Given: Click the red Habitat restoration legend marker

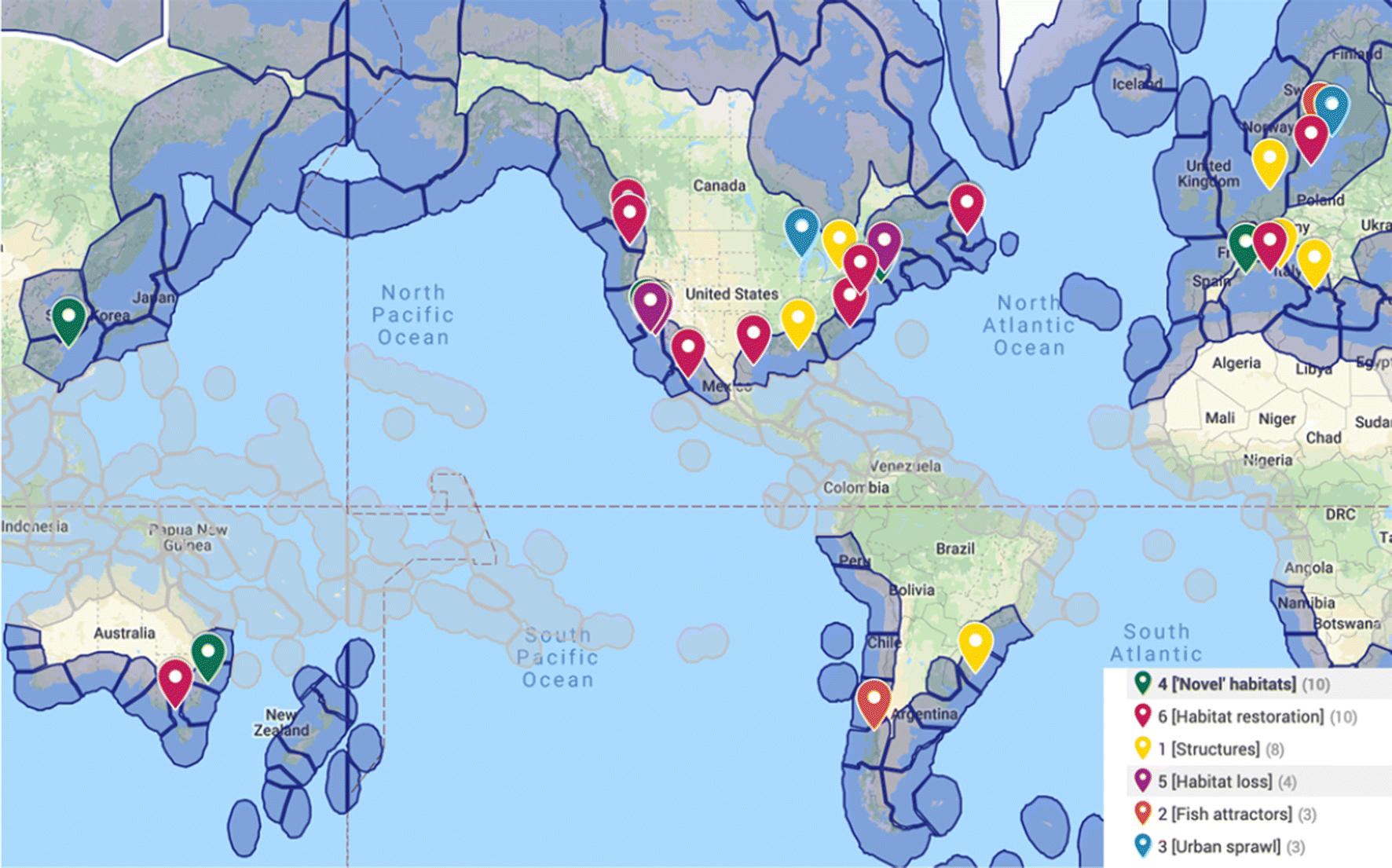Looking at the screenshot, I should point(1143,716).
